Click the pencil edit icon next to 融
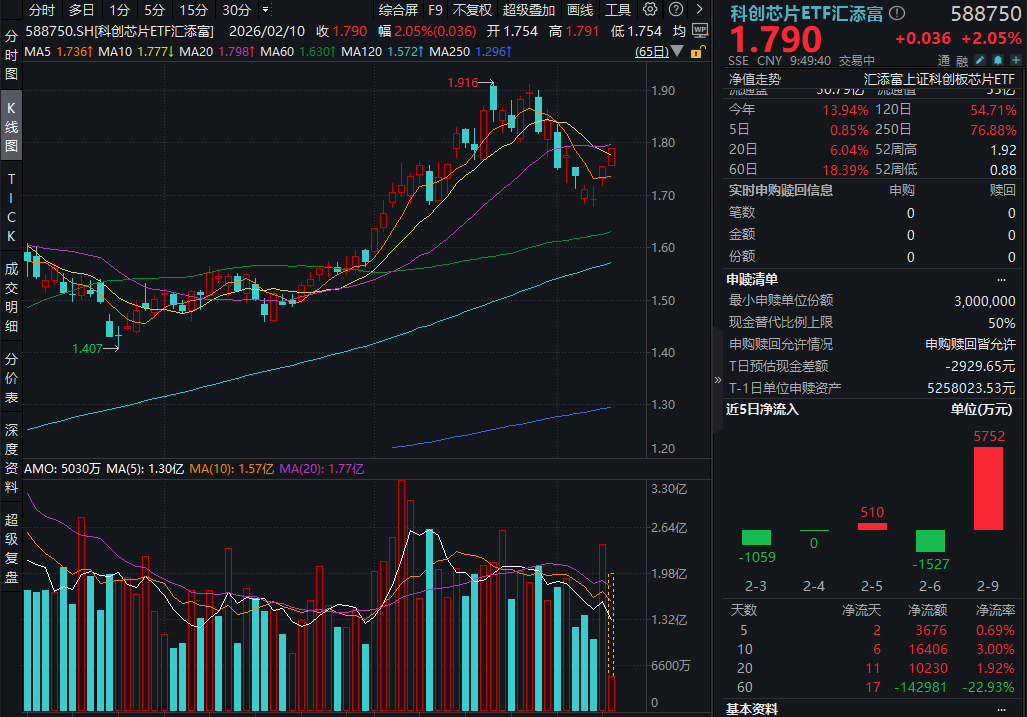This screenshot has height=717, width=1027. [x=979, y=59]
